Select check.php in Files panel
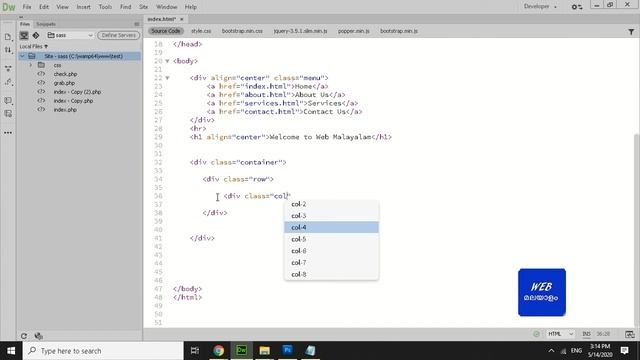 [x=65, y=74]
